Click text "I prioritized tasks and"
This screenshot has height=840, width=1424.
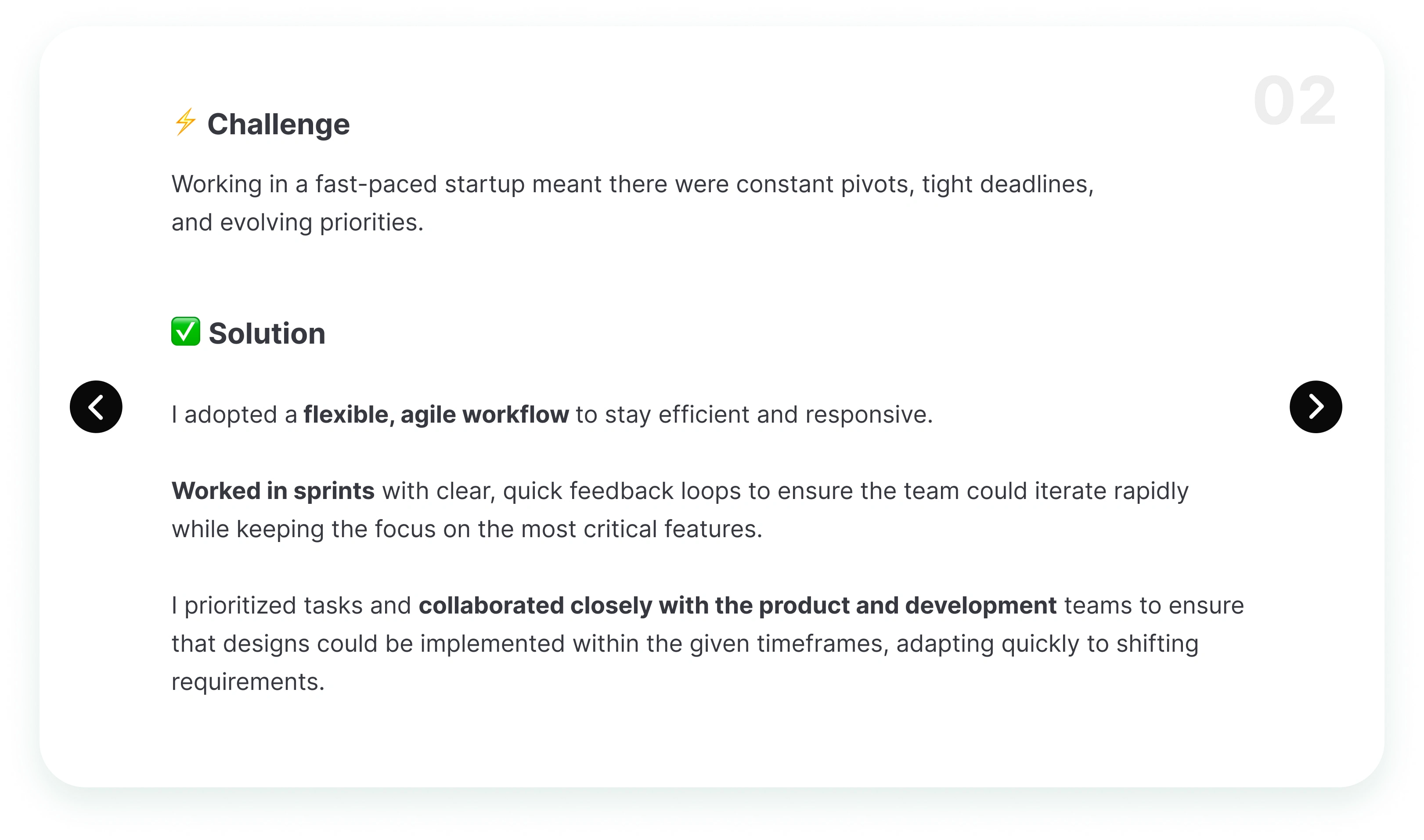291,606
